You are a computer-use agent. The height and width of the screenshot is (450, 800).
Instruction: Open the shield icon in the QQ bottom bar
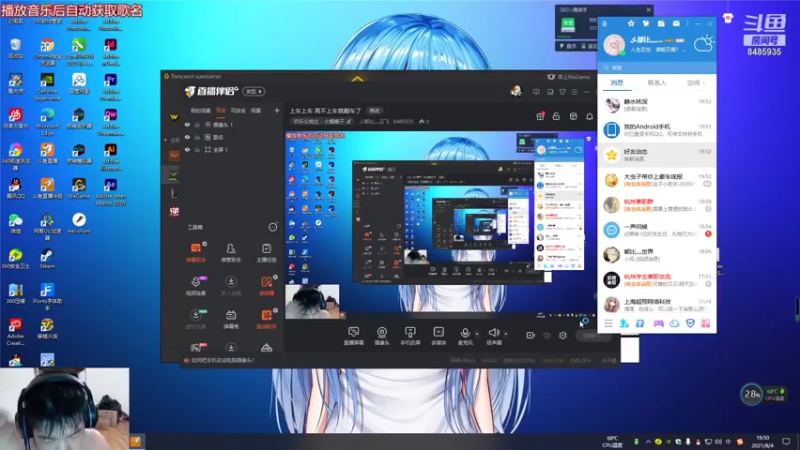pyautogui.click(x=690, y=323)
